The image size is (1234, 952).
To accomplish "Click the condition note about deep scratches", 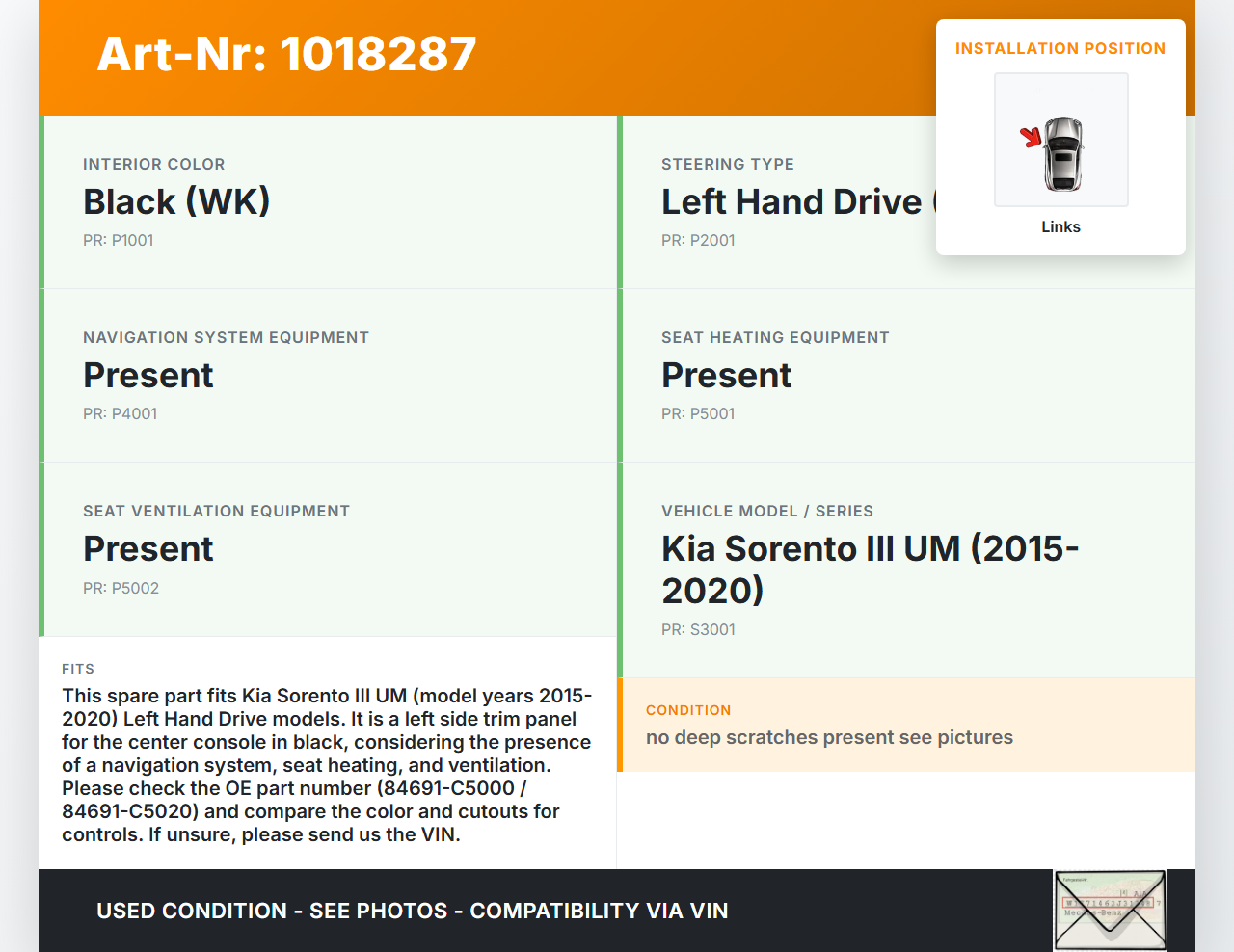I will click(x=829, y=737).
